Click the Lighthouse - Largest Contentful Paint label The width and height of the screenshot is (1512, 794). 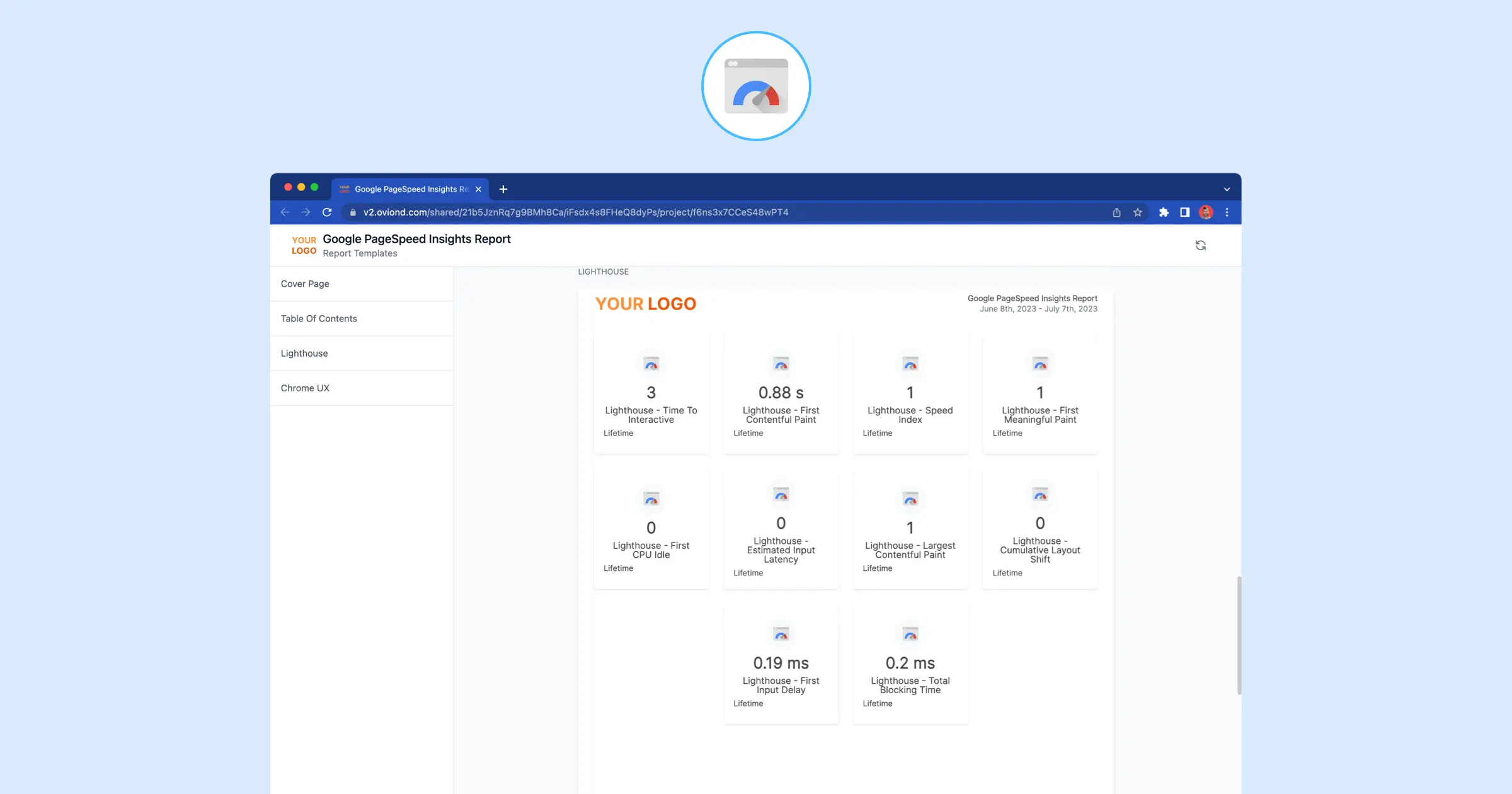[x=910, y=550]
